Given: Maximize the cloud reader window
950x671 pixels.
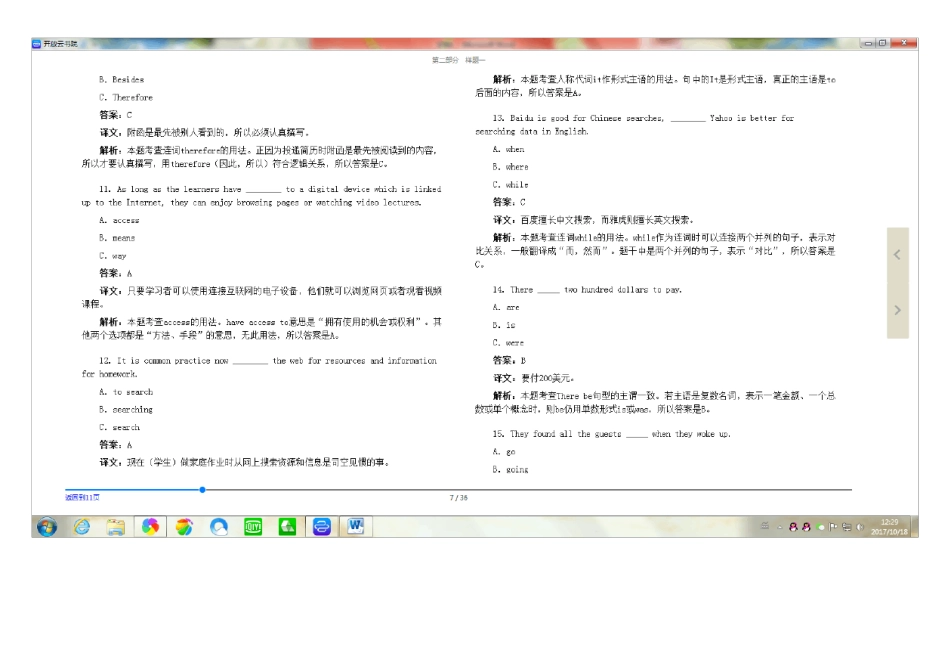Looking at the screenshot, I should coord(883,43).
